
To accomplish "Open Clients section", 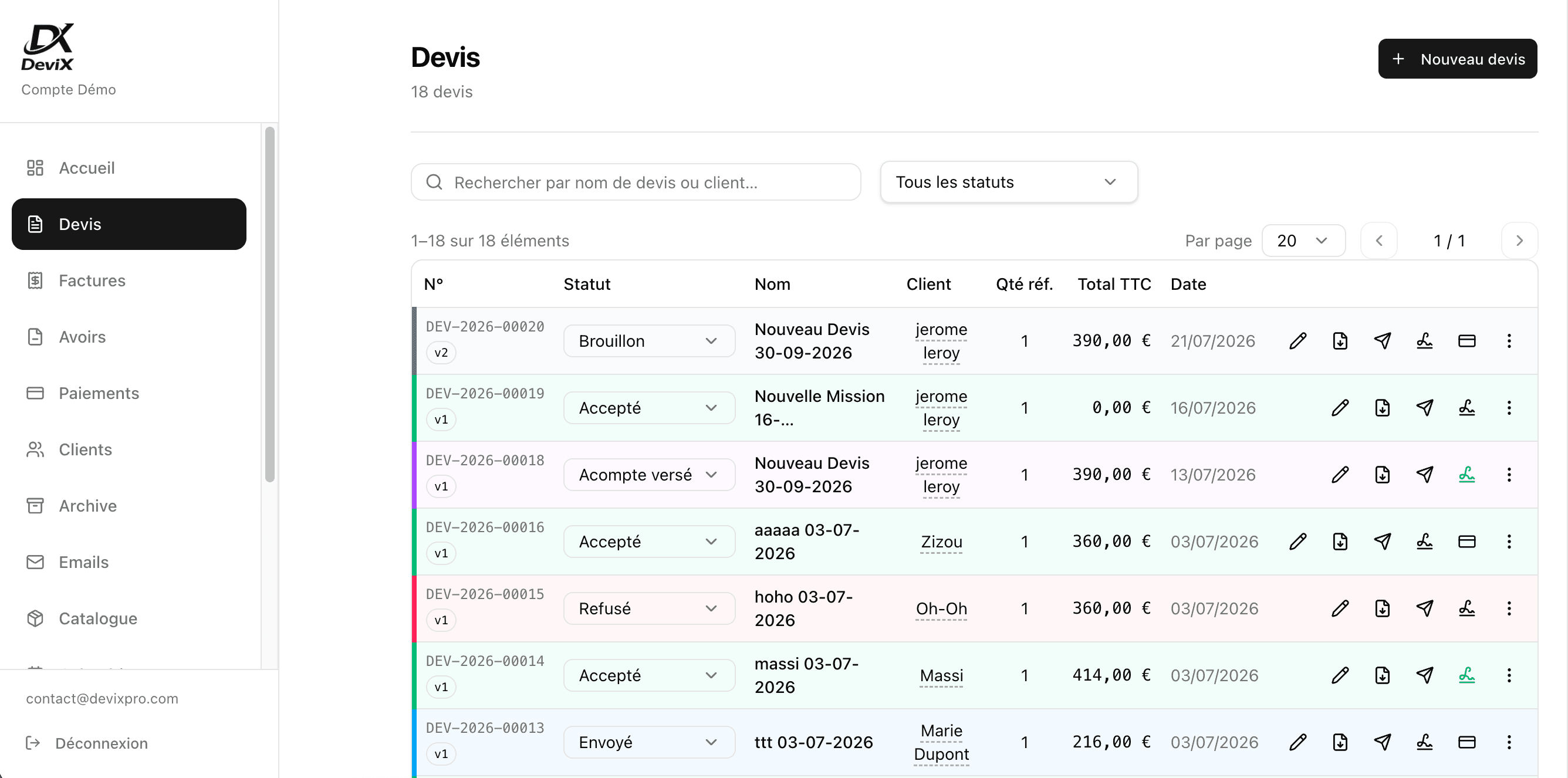I will point(129,450).
